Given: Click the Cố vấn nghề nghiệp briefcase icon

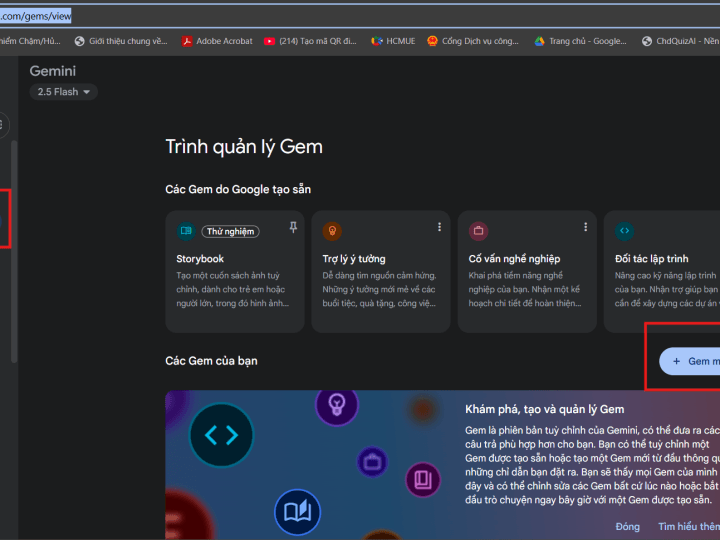Looking at the screenshot, I should pyautogui.click(x=478, y=231).
